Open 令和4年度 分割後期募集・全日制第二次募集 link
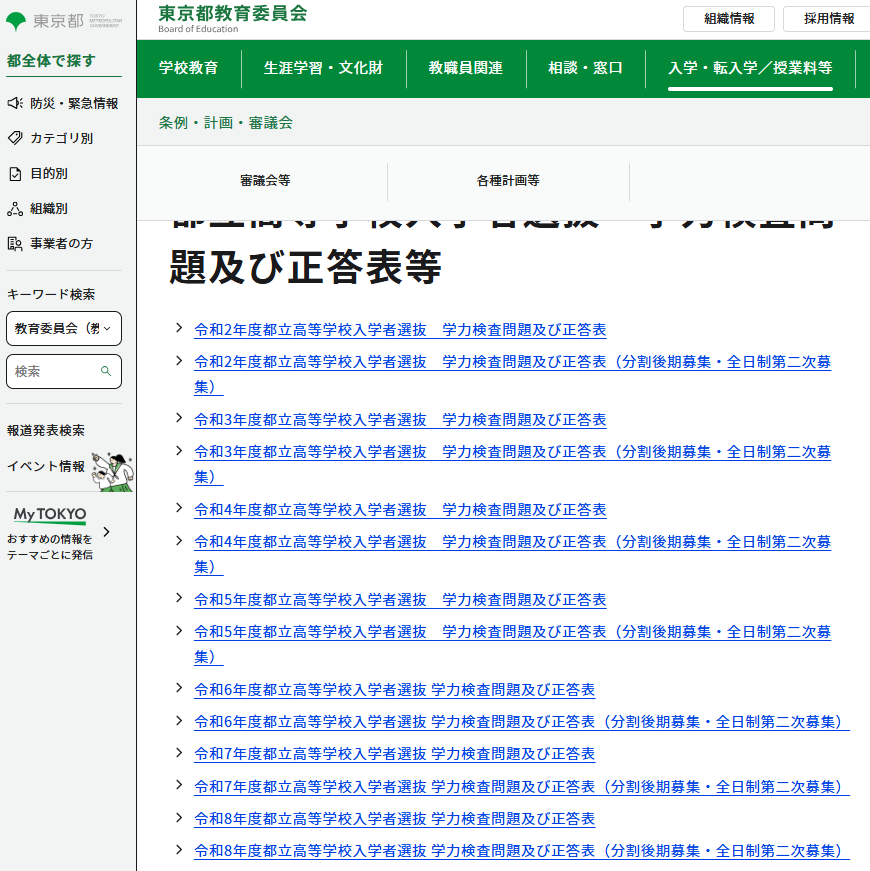This screenshot has height=871, width=870. [x=512, y=554]
